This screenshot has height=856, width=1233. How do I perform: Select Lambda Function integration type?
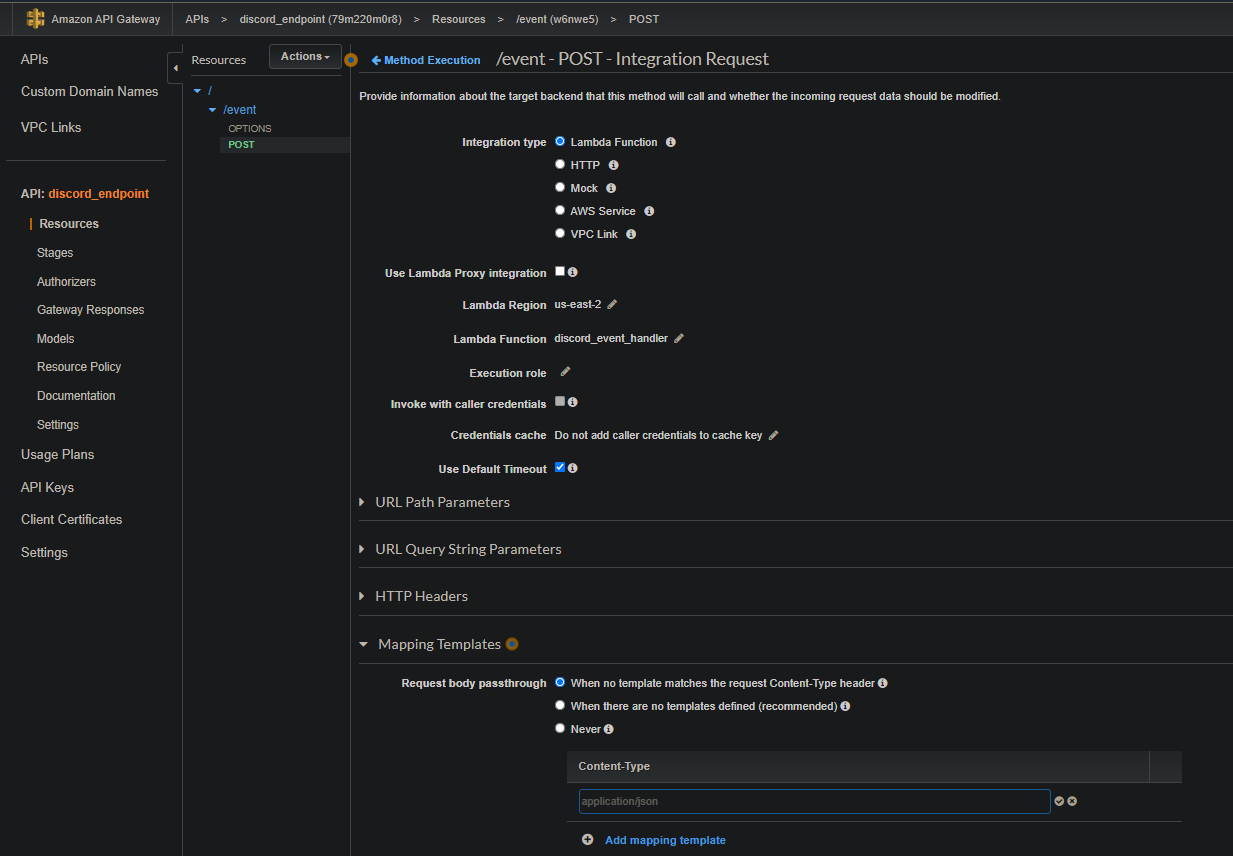pyautogui.click(x=560, y=141)
